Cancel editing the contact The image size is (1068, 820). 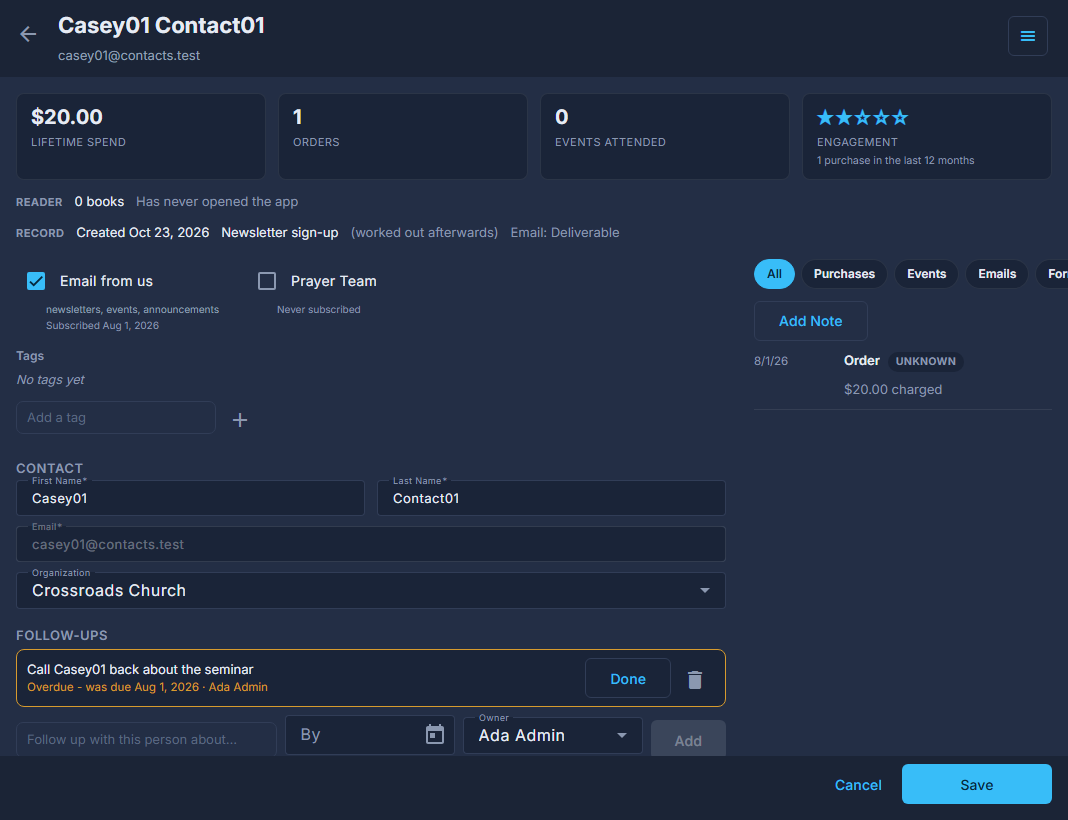(x=858, y=785)
